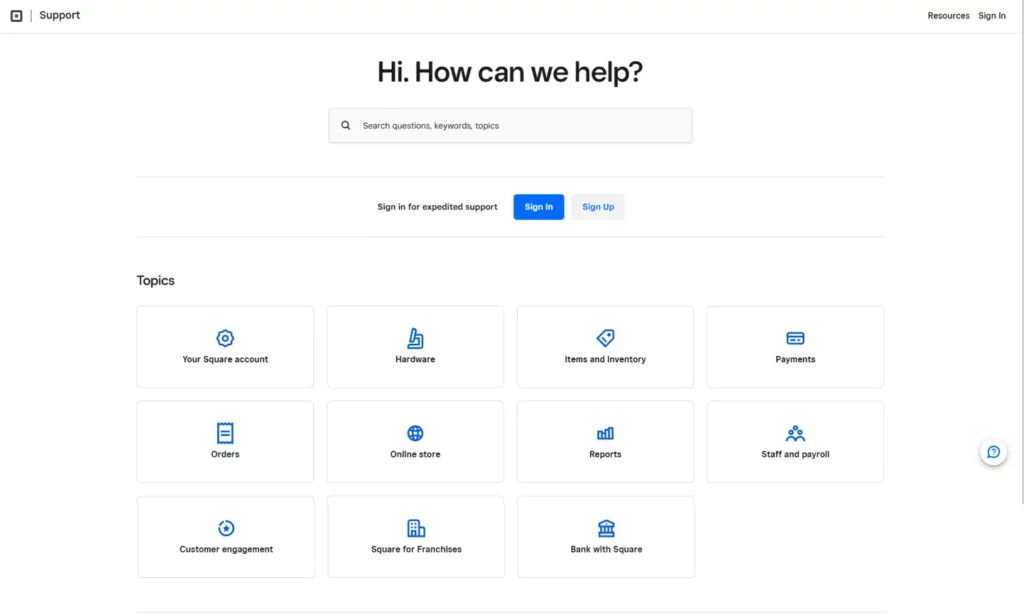Open the Hardware topic

[415, 346]
